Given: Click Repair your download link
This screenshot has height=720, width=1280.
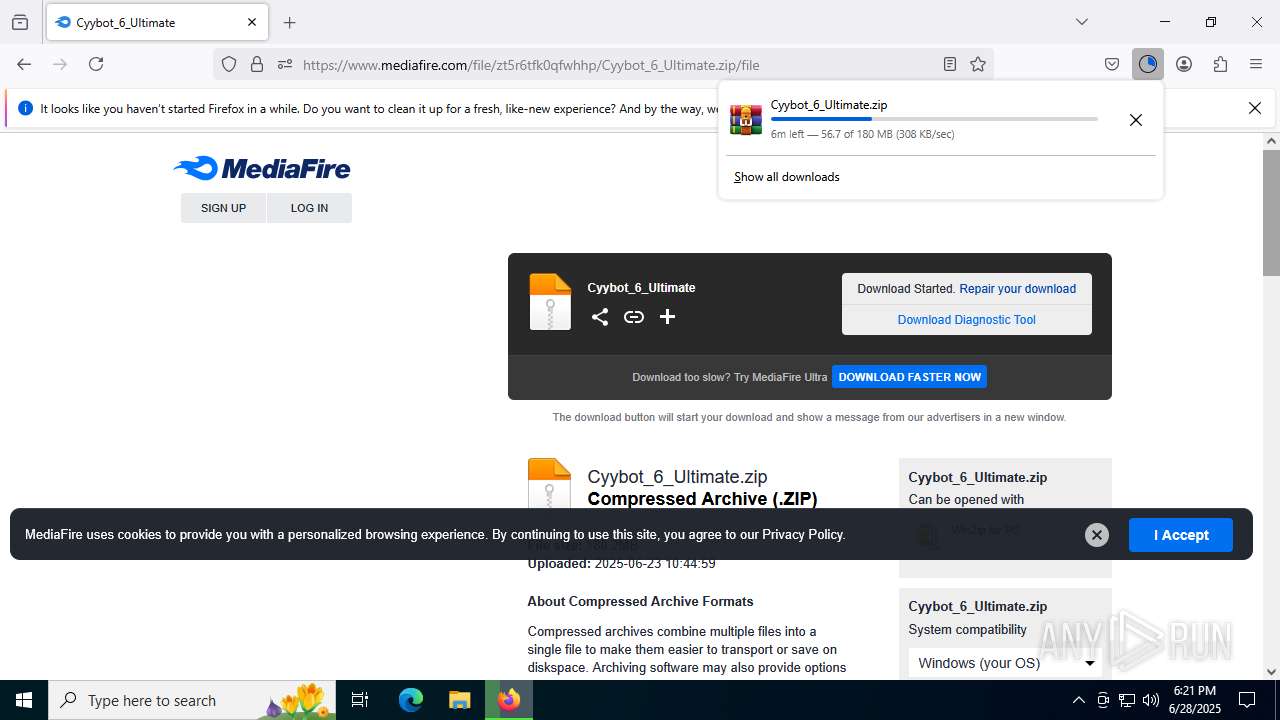Looking at the screenshot, I should [x=1018, y=289].
